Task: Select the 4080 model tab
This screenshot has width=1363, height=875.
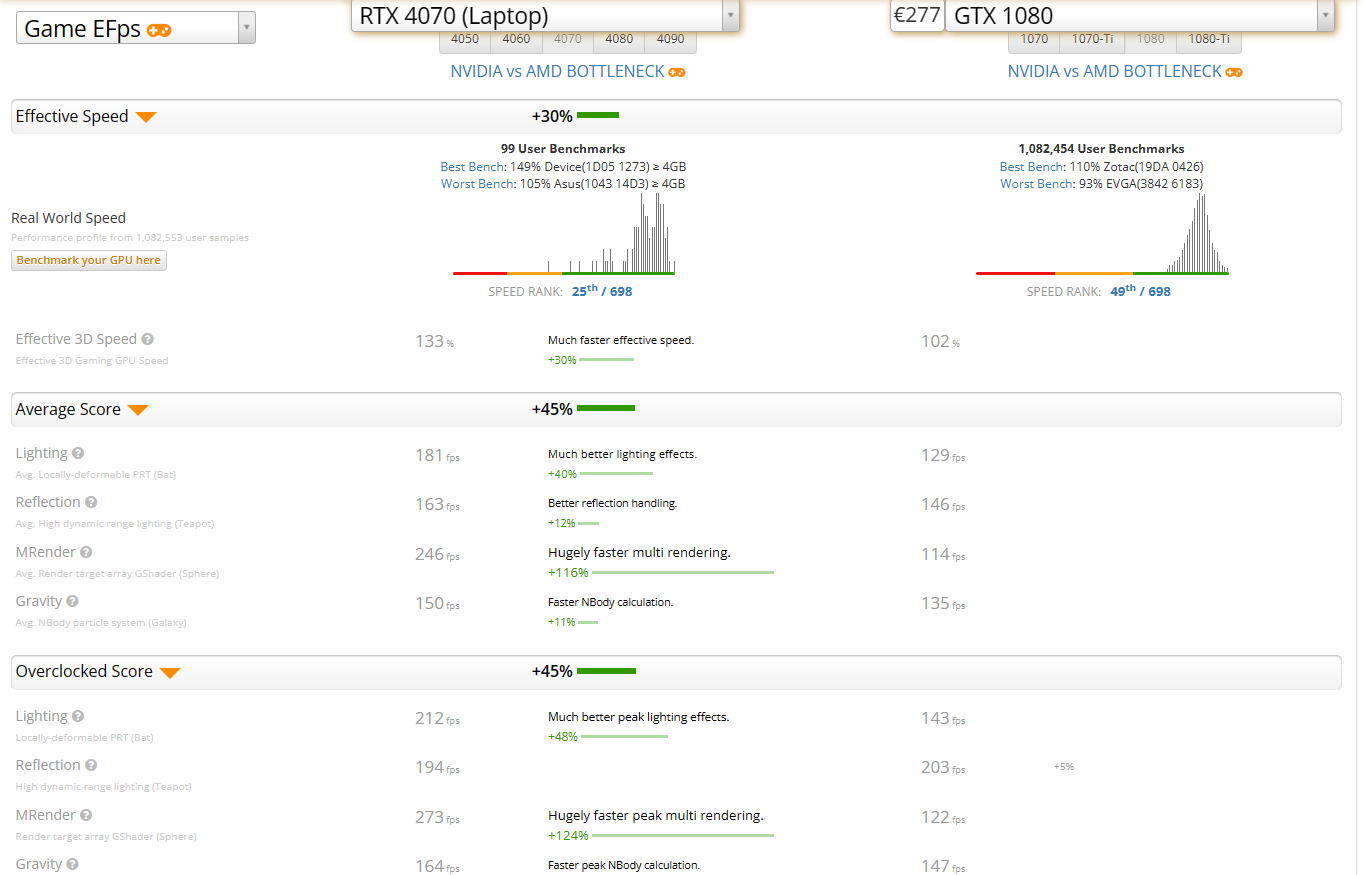Action: (619, 39)
